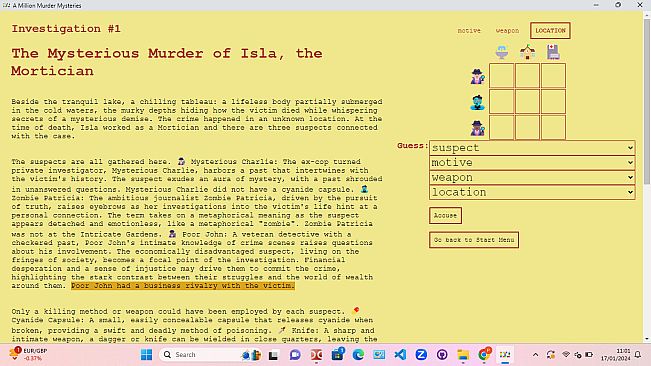The height and width of the screenshot is (366, 651).
Task: Toggle the Mysterious Charlie and fountain grid cell
Action: (502, 76)
